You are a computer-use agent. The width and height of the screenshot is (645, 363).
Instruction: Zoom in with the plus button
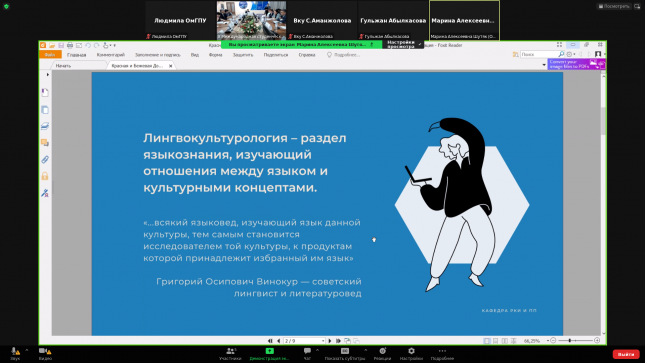click(x=597, y=341)
